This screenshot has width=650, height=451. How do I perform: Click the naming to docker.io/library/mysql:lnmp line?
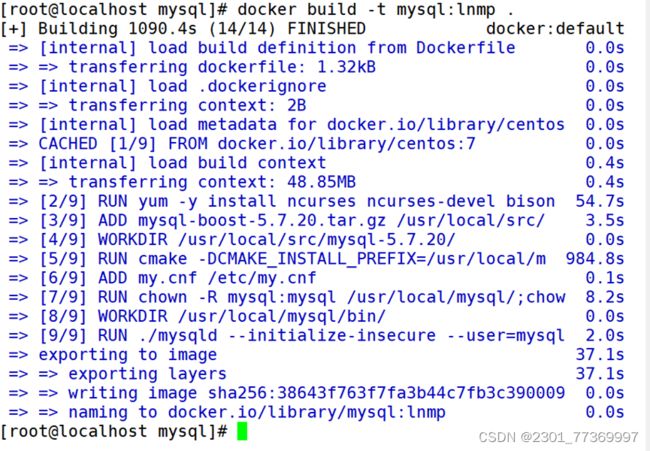pyautogui.click(x=317, y=412)
